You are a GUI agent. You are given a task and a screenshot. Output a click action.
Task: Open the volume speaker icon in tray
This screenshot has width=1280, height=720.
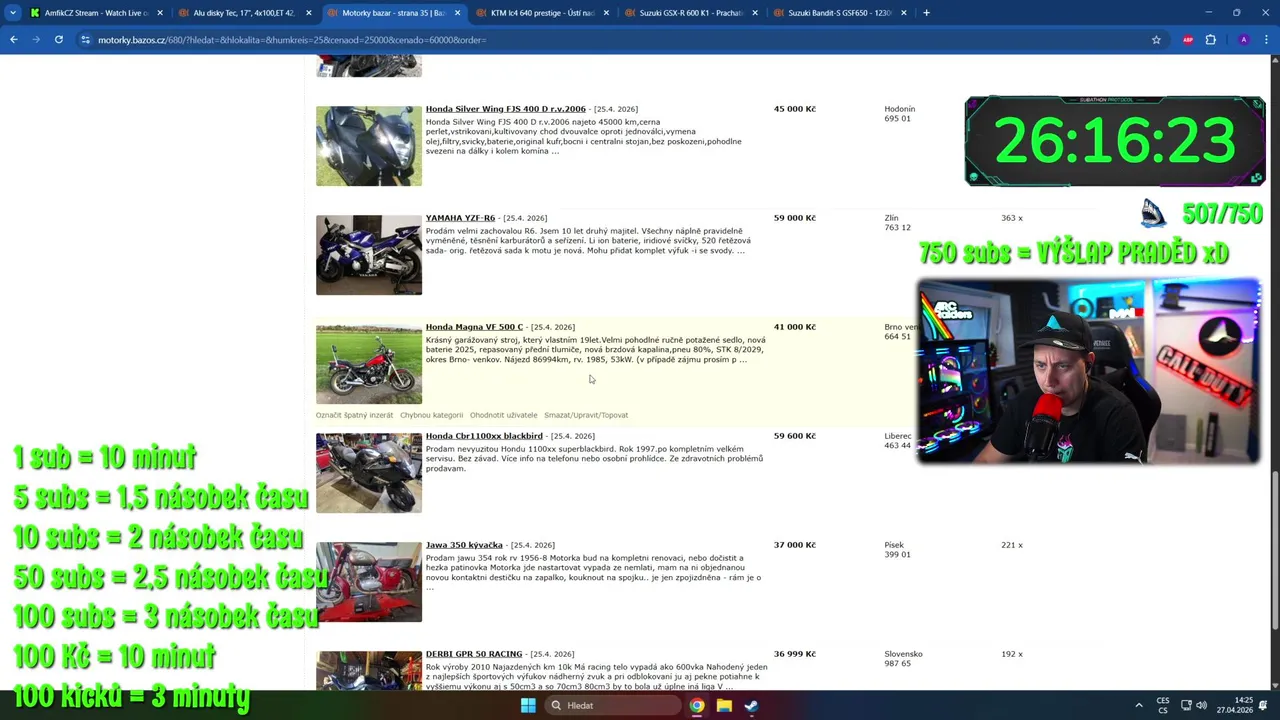pos(1201,705)
